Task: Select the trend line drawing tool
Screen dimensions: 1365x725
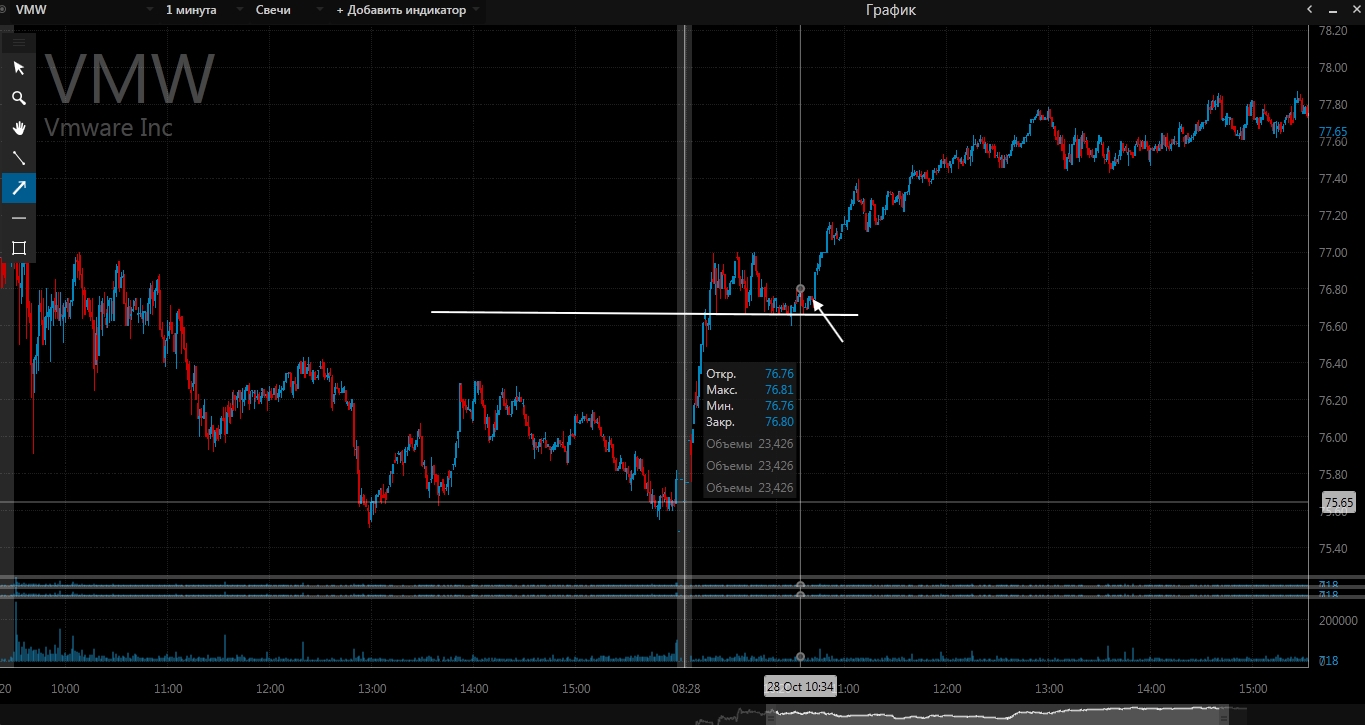Action: [x=18, y=158]
